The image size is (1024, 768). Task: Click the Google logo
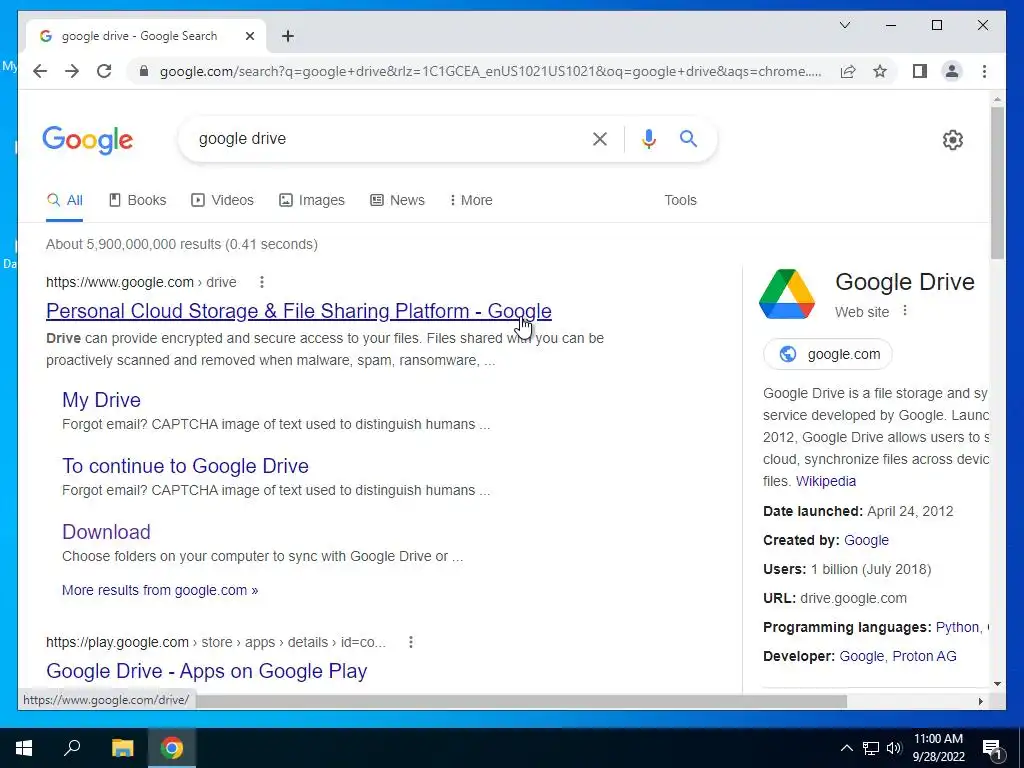pyautogui.click(x=88, y=140)
